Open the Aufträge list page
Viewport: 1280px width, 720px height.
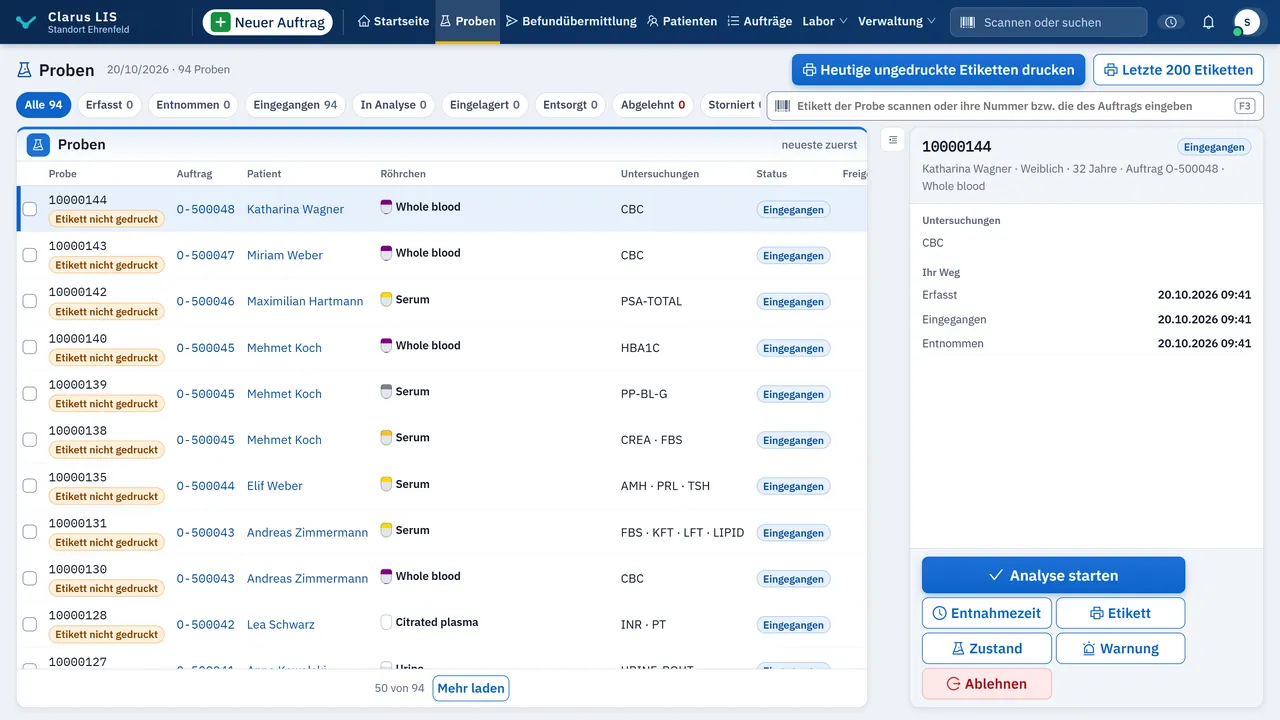click(x=759, y=21)
